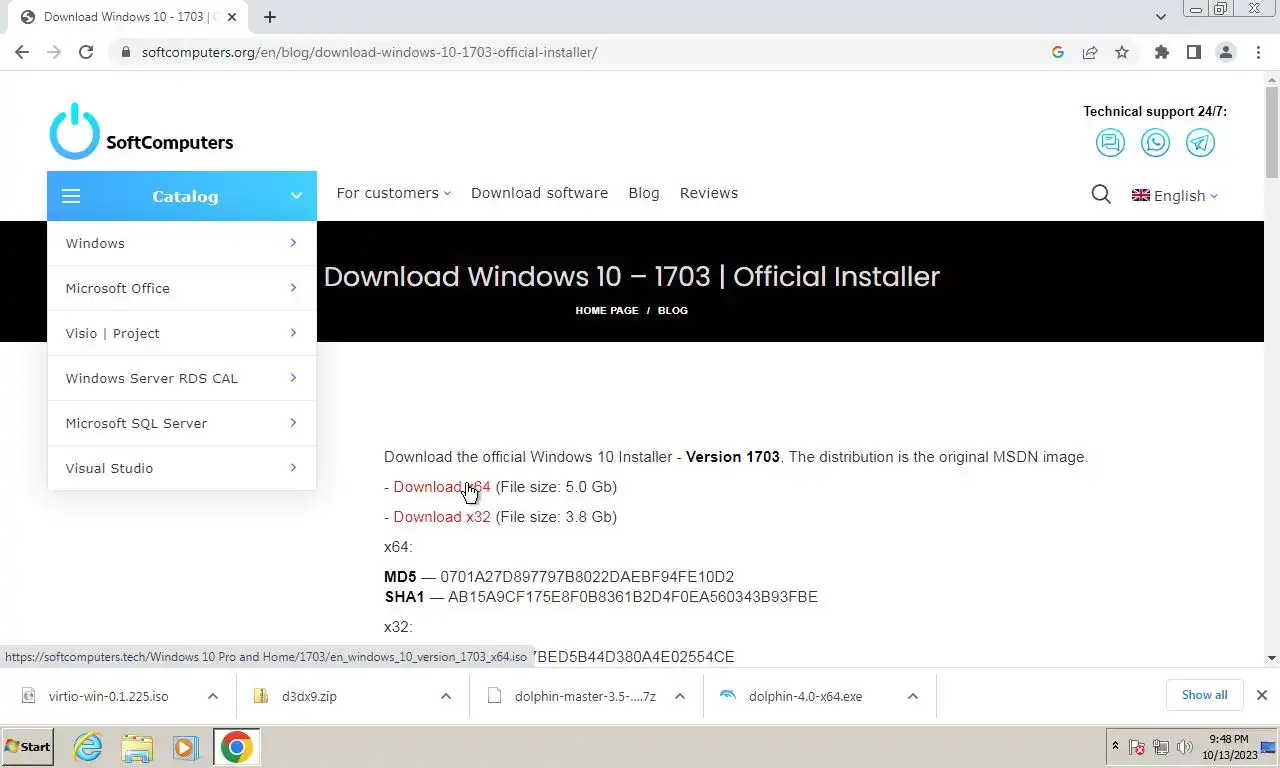Open Download software page
The height and width of the screenshot is (768, 1280).
[x=539, y=193]
